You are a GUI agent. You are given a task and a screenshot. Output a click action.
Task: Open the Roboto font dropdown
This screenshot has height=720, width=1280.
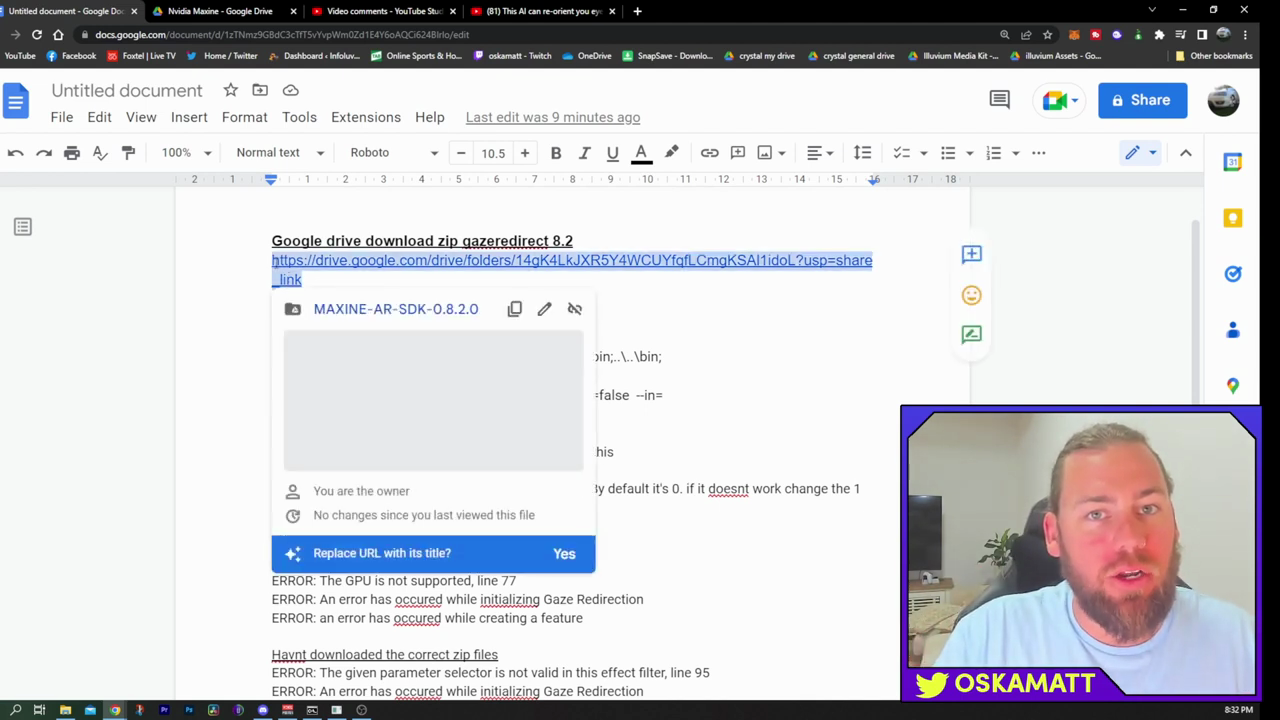pyautogui.click(x=394, y=153)
